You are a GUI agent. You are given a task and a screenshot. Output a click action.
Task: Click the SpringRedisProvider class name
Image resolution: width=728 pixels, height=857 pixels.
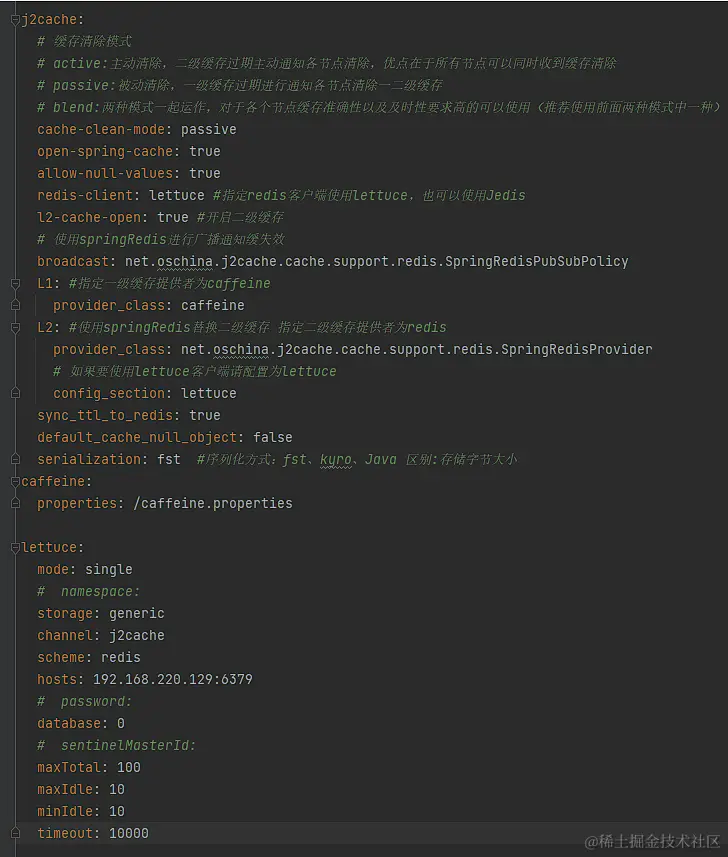pos(577,349)
